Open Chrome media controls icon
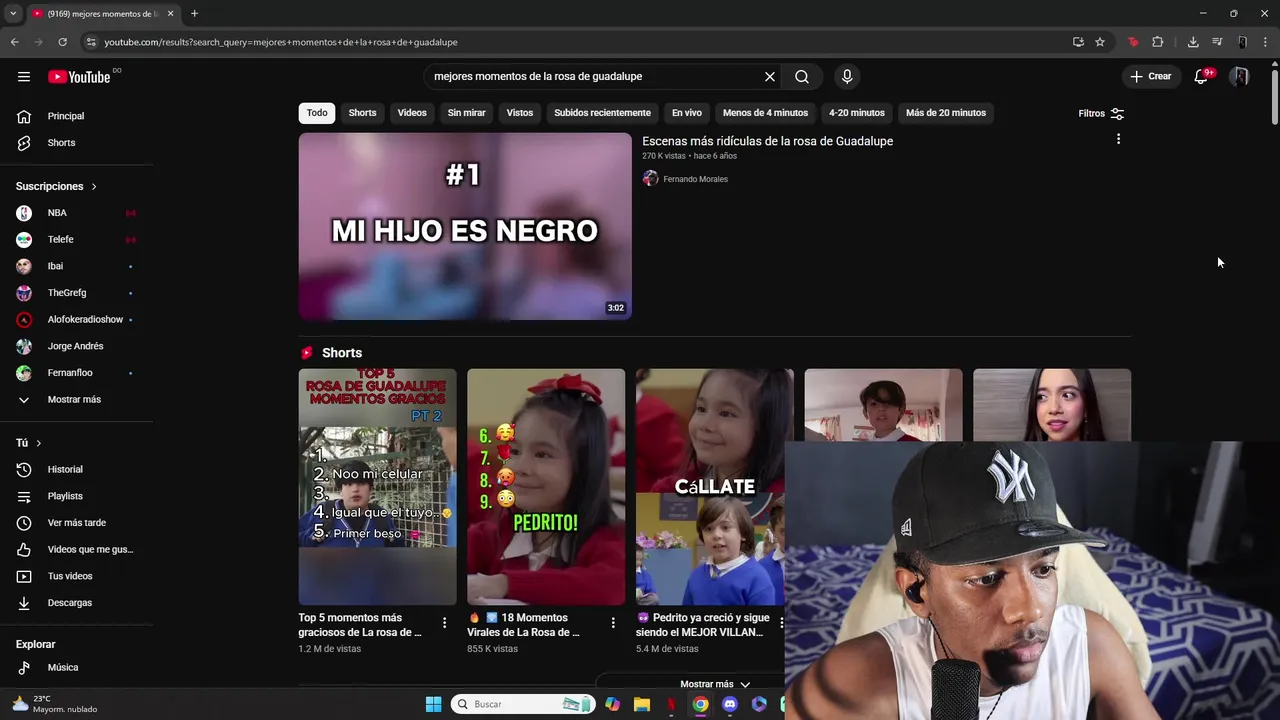This screenshot has height=720, width=1280. click(x=1217, y=42)
